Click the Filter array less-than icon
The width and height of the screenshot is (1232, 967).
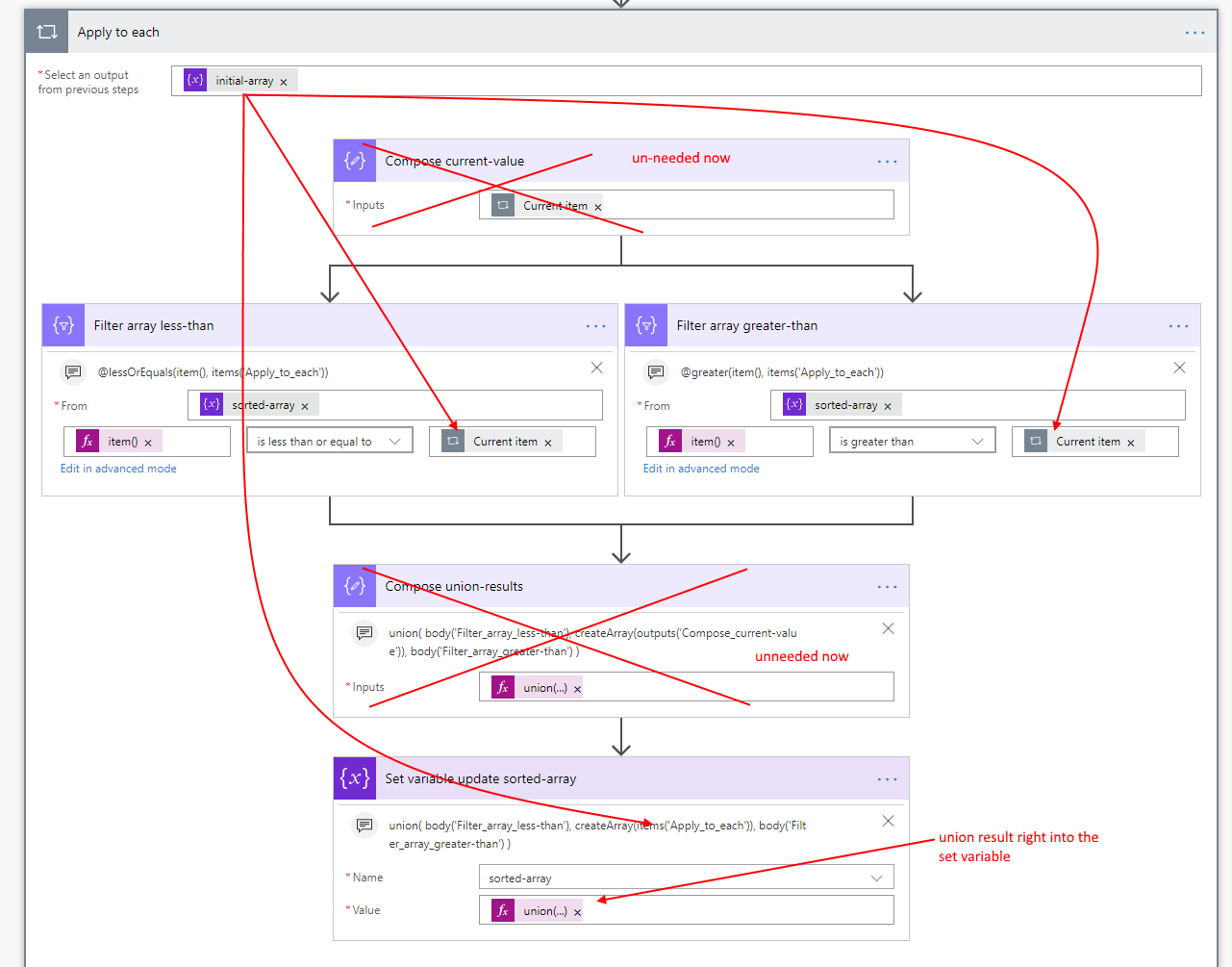point(63,325)
